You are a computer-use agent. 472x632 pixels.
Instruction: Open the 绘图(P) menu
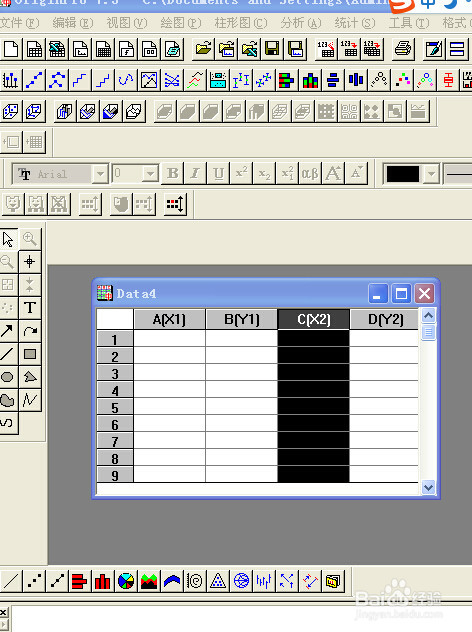pyautogui.click(x=181, y=23)
